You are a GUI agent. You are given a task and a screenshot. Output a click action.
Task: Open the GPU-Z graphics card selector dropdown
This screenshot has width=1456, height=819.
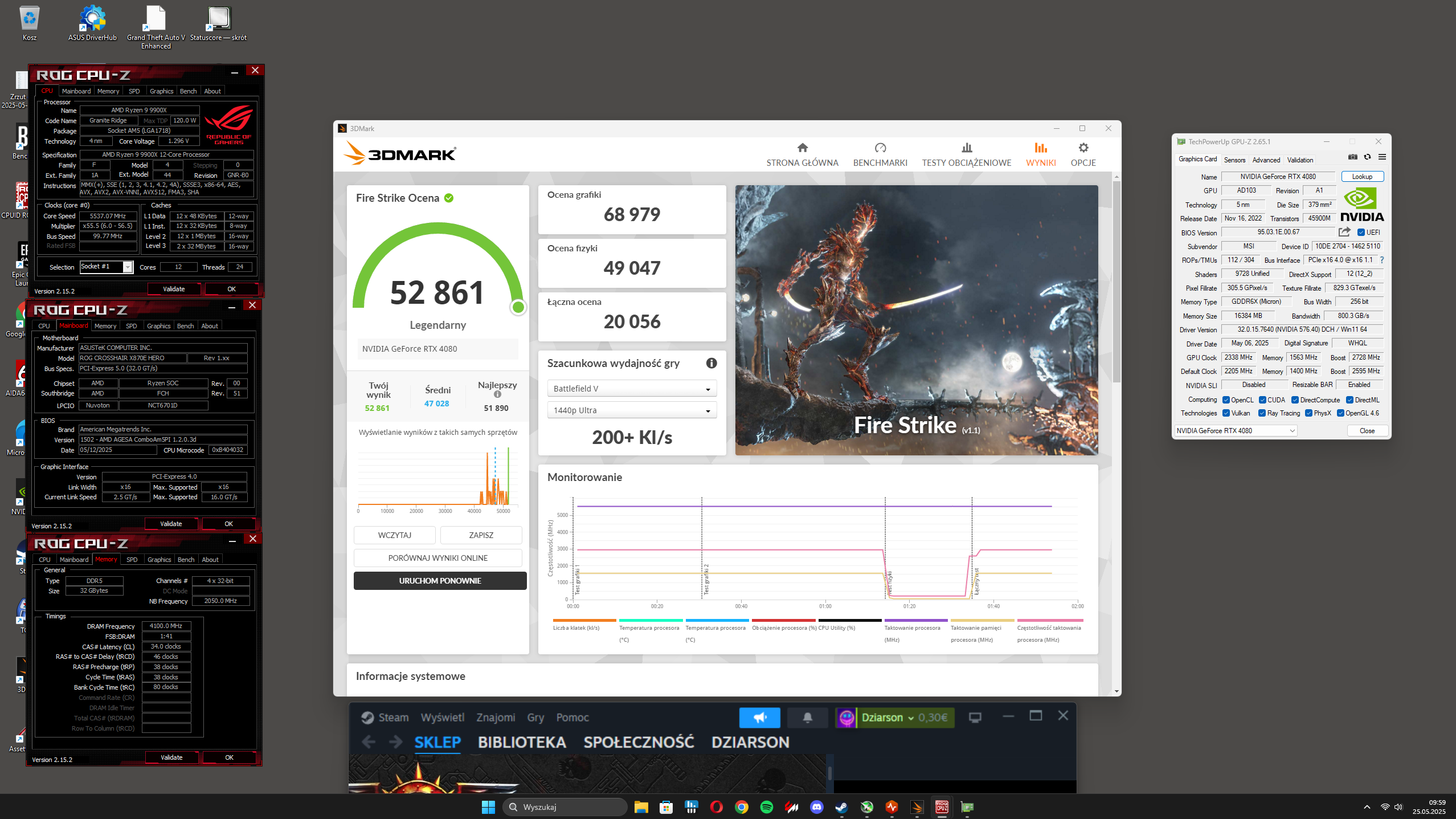click(x=1236, y=431)
